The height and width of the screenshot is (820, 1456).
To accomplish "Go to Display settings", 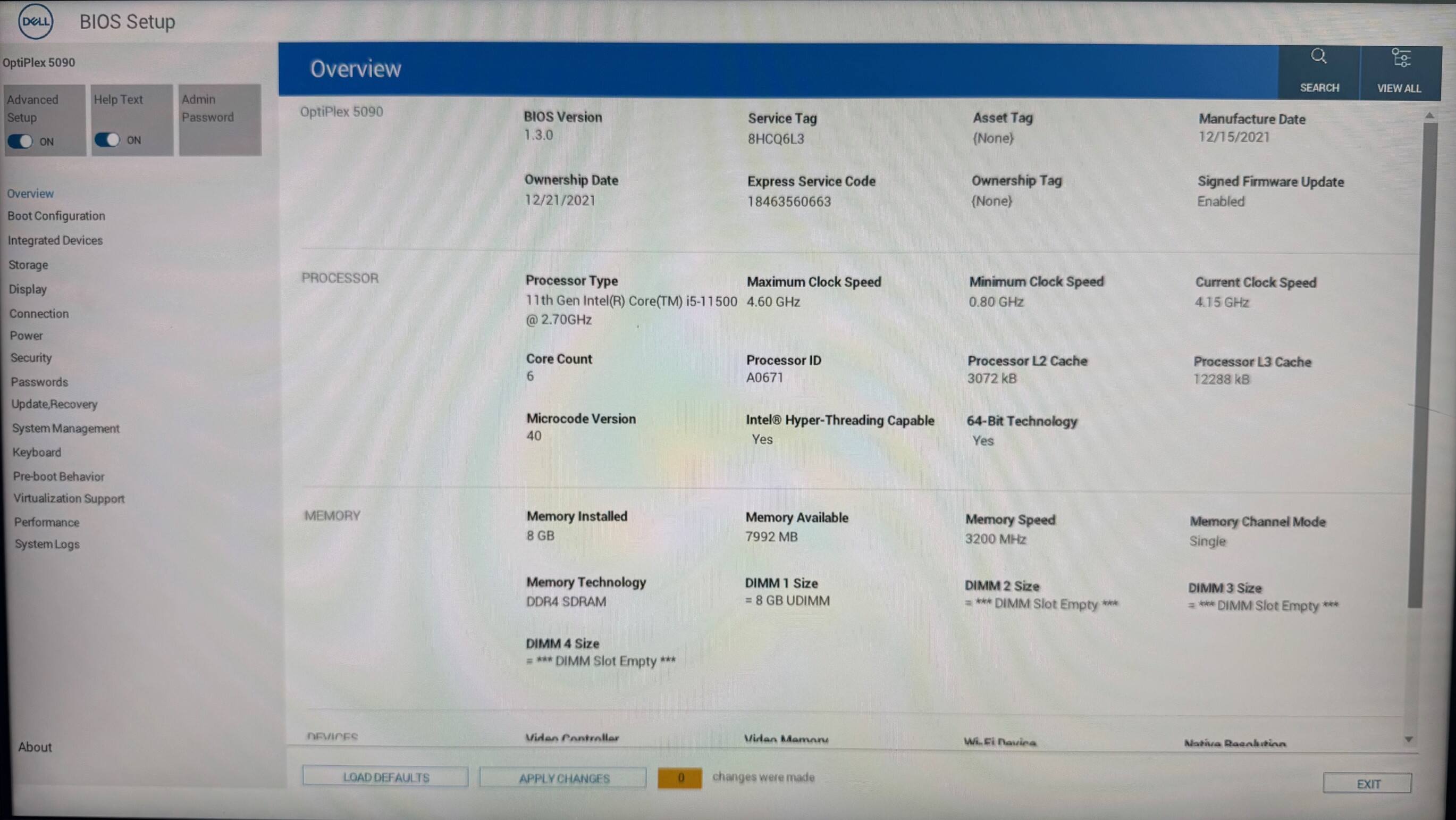I will click(x=28, y=289).
